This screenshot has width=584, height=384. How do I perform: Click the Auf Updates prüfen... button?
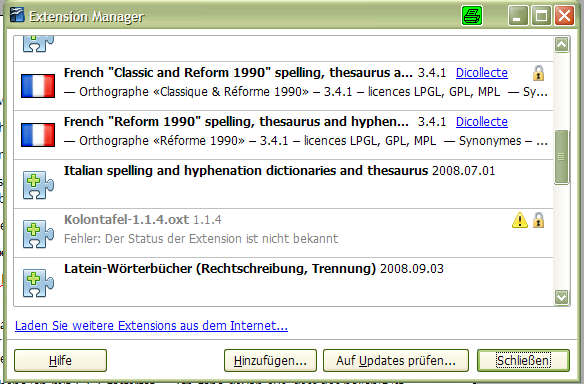click(396, 361)
